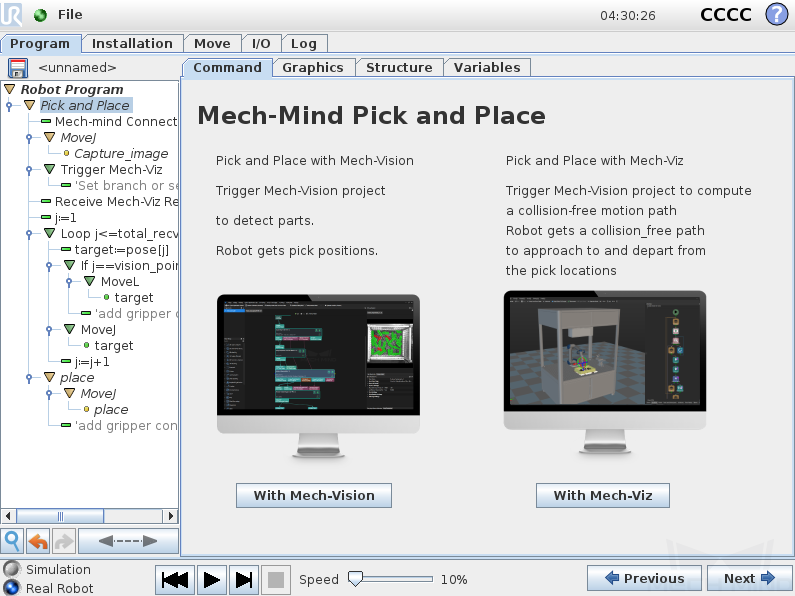Click the expand program tree width button
Image resolution: width=795 pixels, height=596 pixels.
point(128,541)
